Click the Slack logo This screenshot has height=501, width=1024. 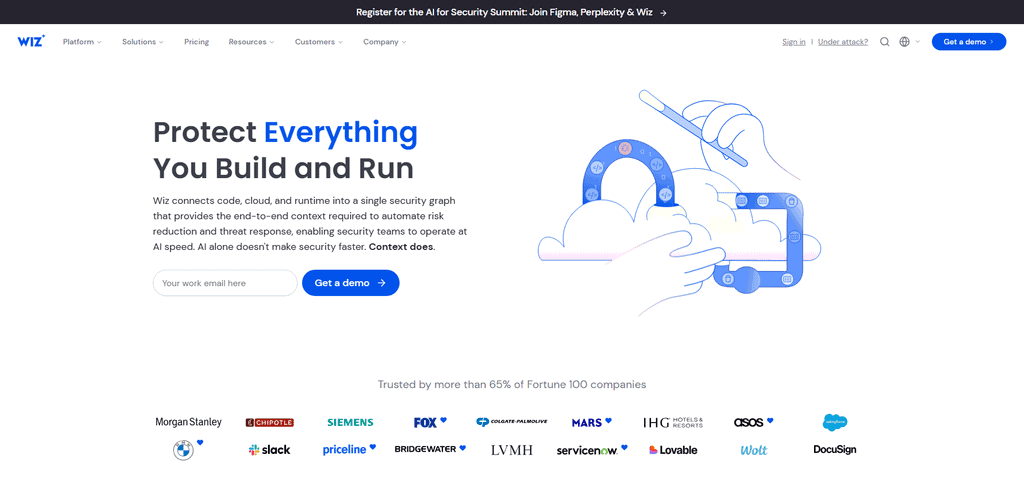(x=269, y=450)
